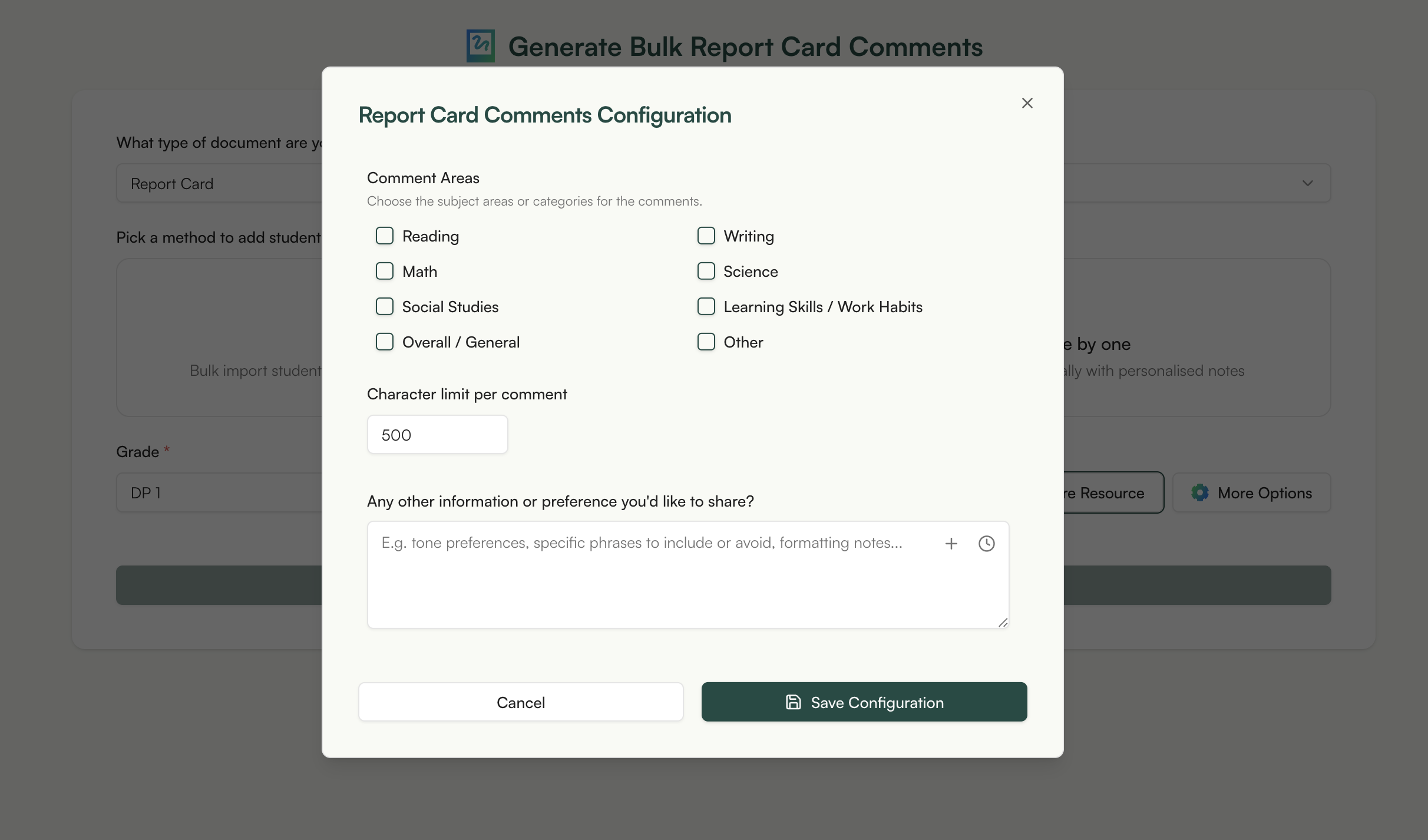Viewport: 1428px width, 840px height.
Task: Click the Cancel button
Action: pos(521,702)
